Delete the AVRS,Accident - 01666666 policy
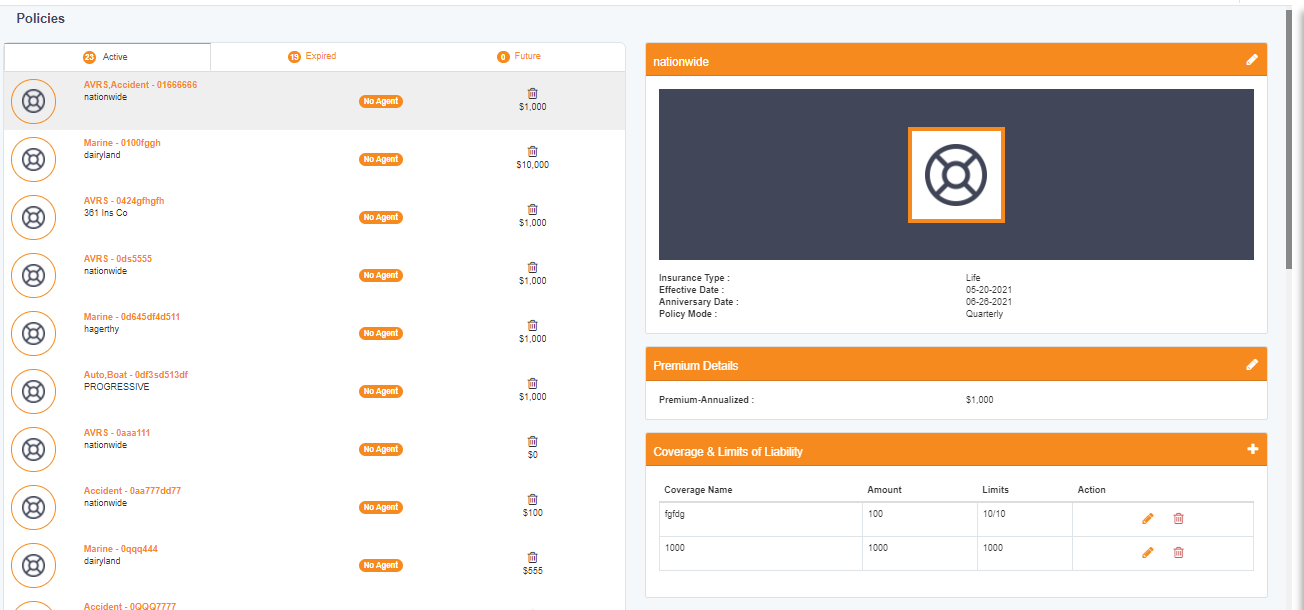The image size is (1304, 610). pyautogui.click(x=532, y=93)
